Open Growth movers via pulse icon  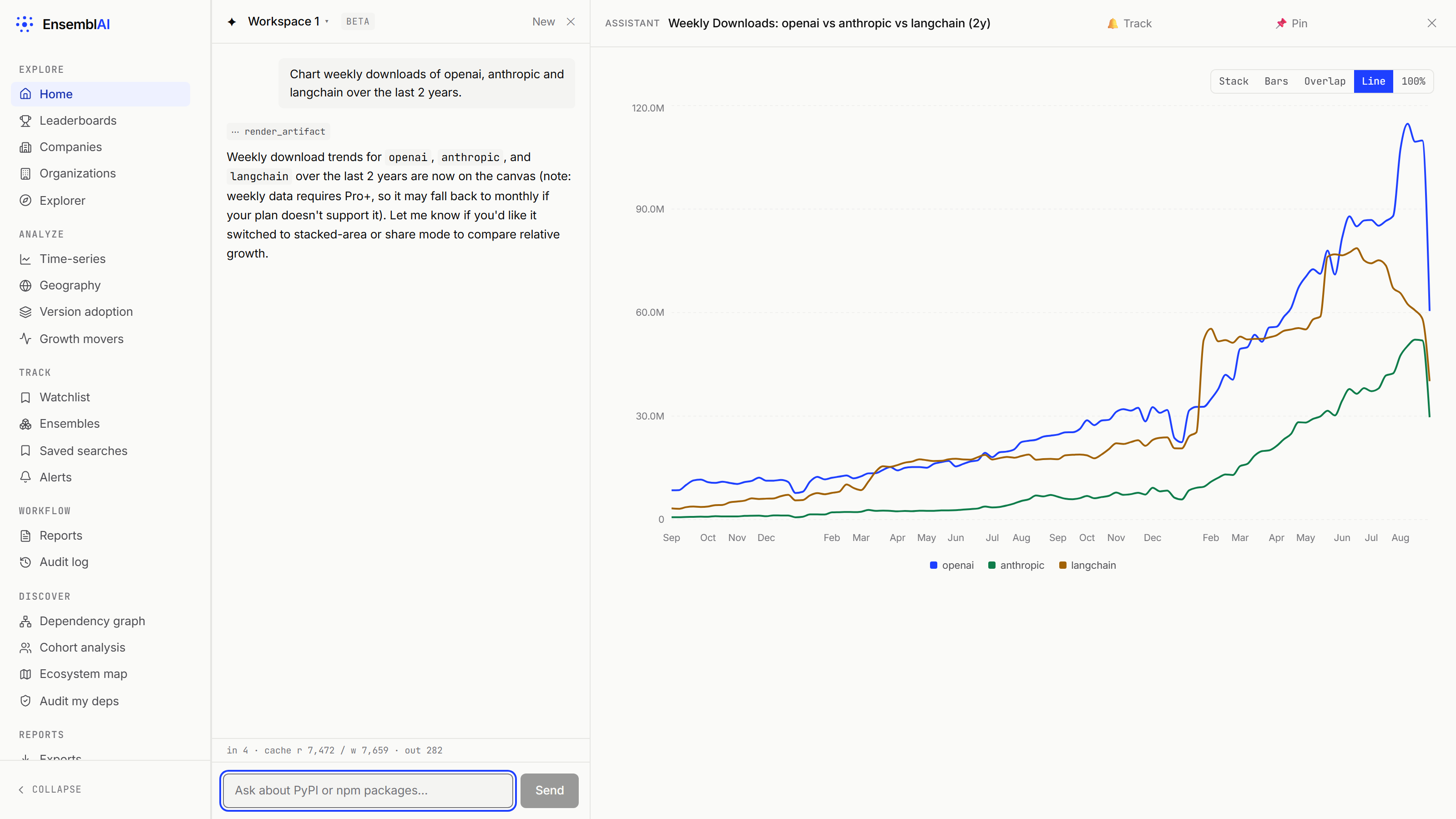(x=25, y=339)
